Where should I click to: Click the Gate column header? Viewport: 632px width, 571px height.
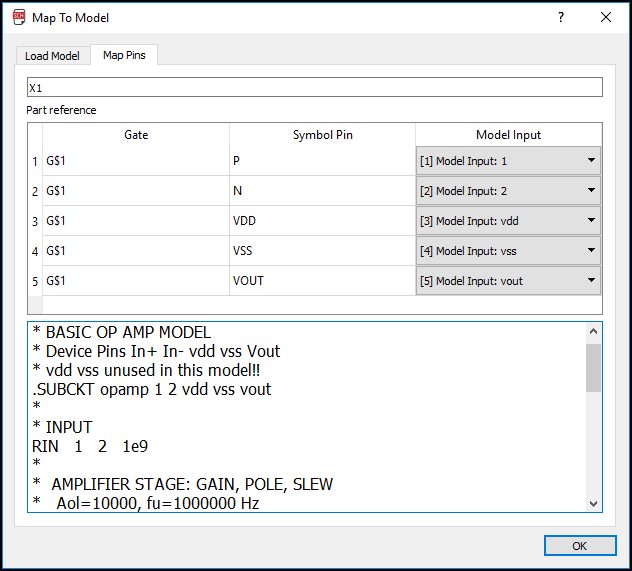pyautogui.click(x=136, y=135)
